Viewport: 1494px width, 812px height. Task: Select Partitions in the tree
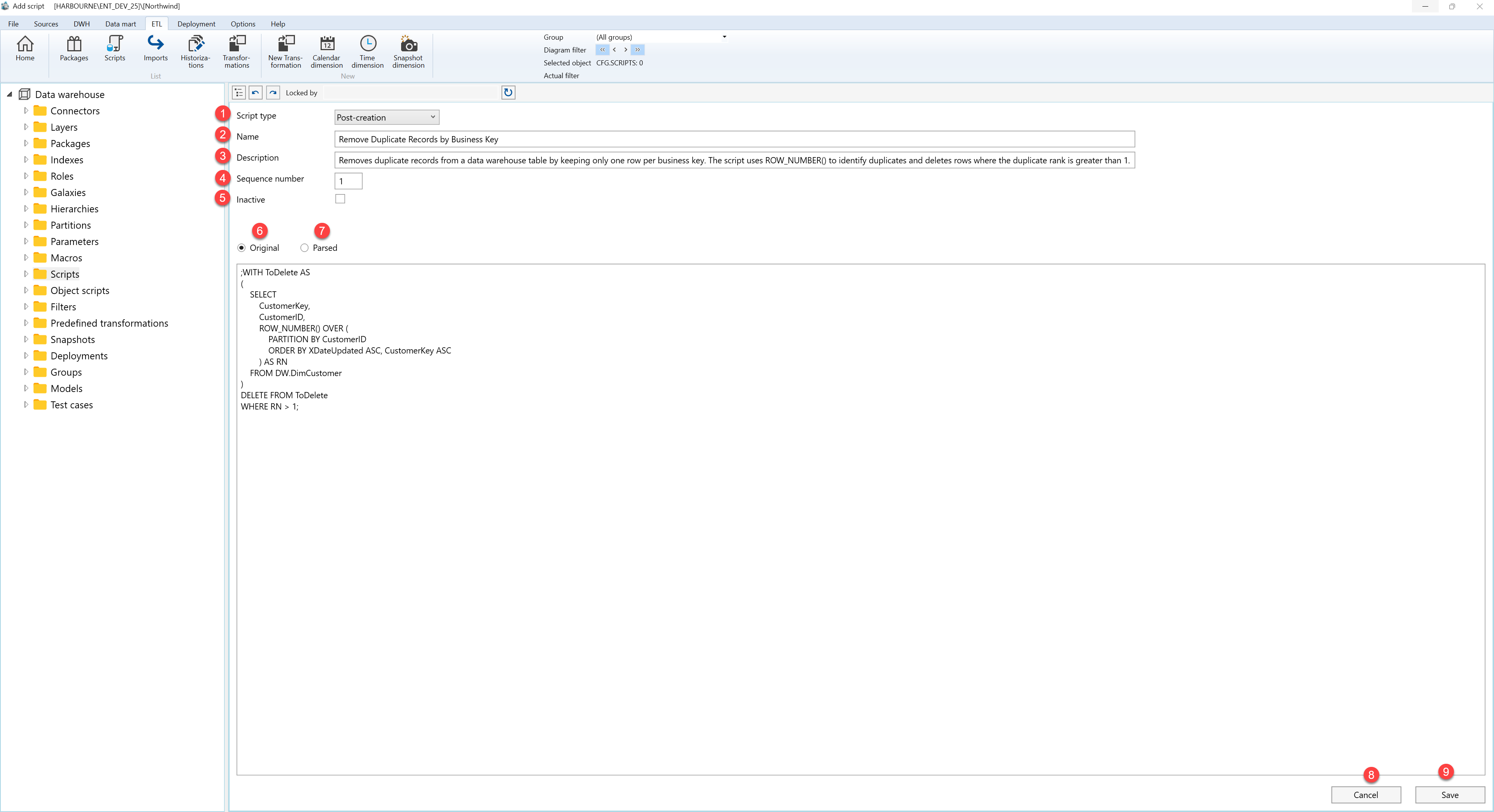71,225
